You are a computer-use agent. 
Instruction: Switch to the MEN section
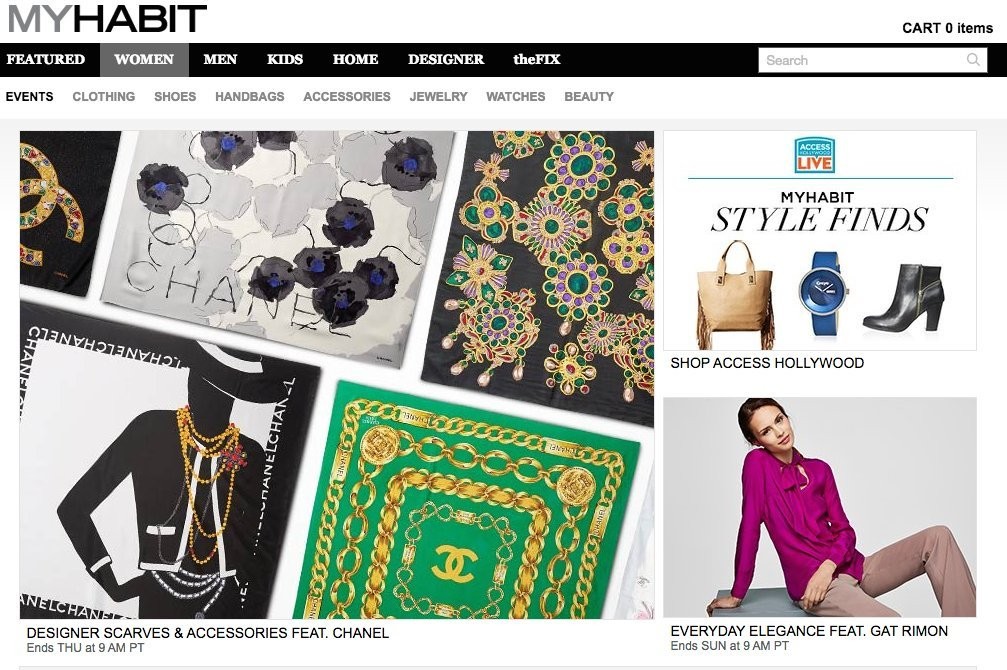coord(220,60)
